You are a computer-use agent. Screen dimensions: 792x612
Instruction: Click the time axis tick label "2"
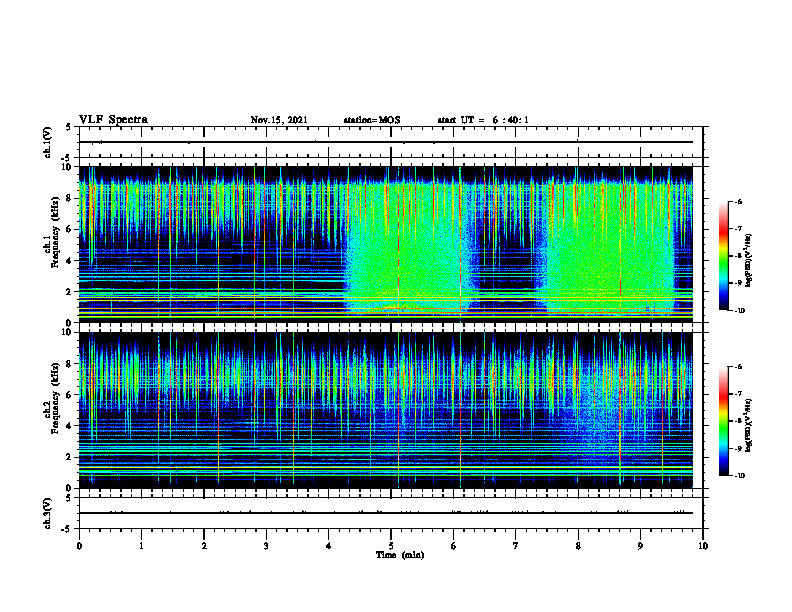click(204, 546)
